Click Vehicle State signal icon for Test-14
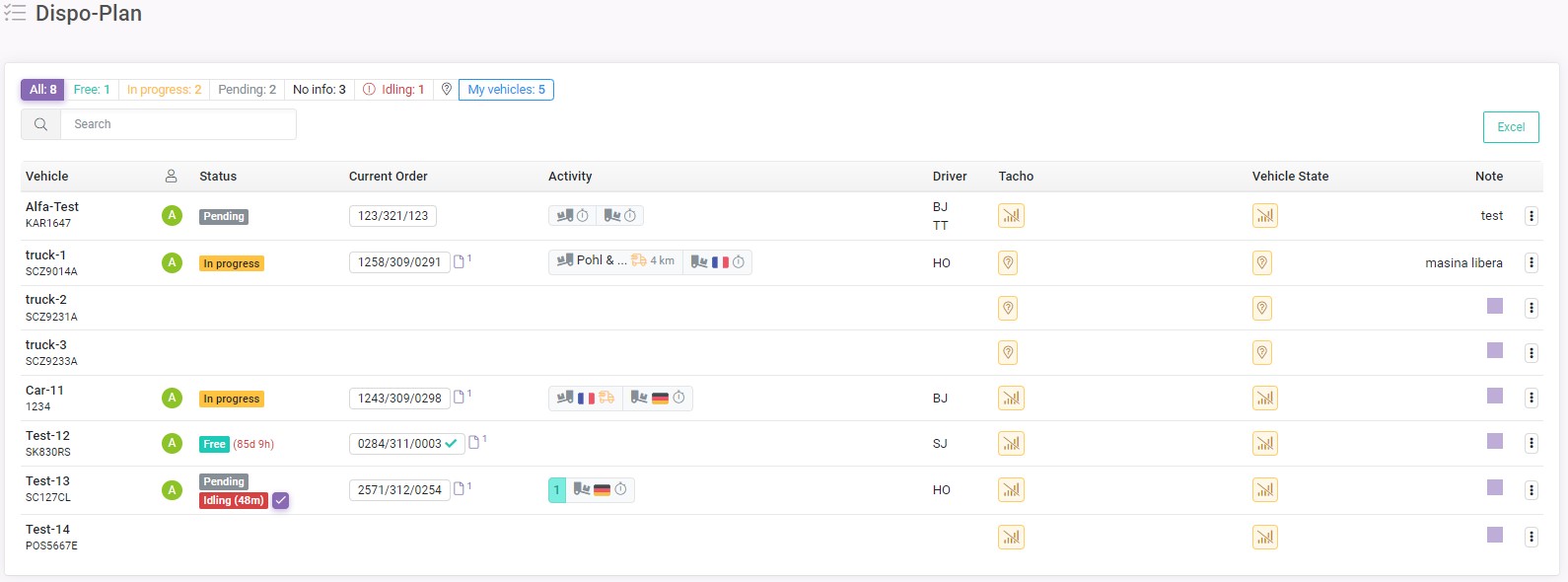Viewport: 1568px width, 582px height. 1265,537
